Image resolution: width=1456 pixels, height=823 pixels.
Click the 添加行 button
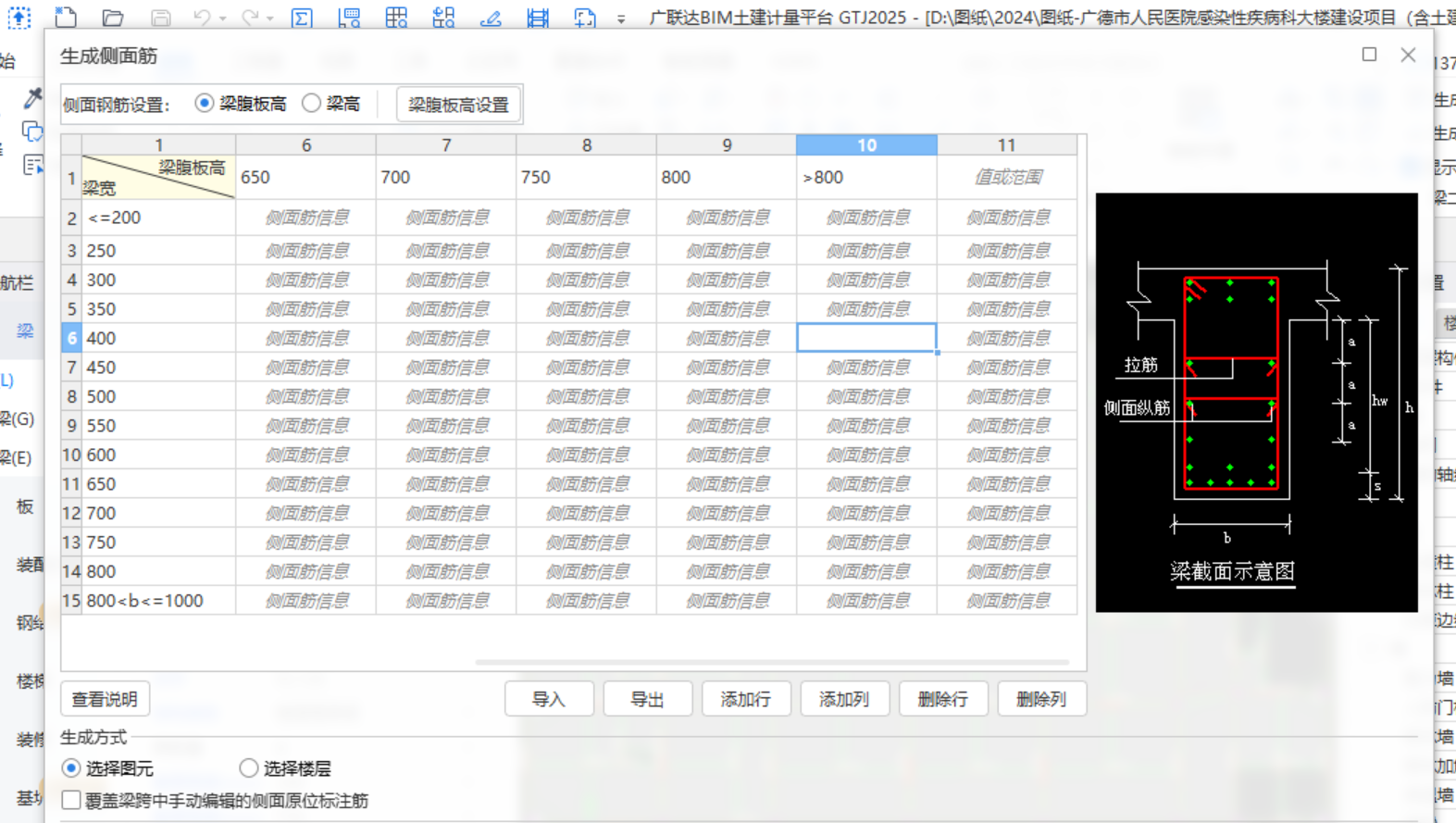click(746, 699)
